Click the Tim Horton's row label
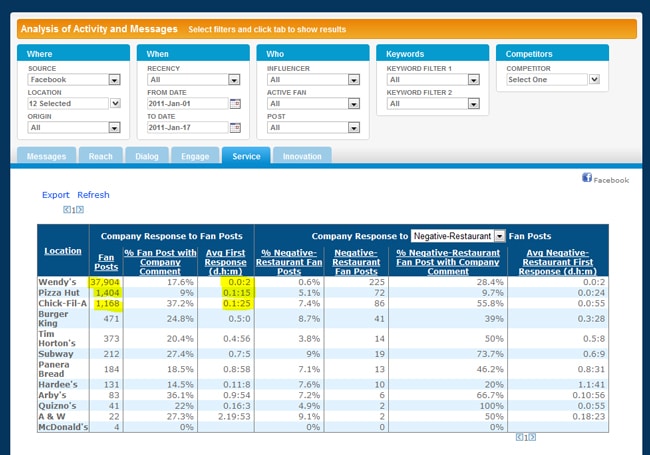Screen dimensions: 650x455 tap(57, 339)
